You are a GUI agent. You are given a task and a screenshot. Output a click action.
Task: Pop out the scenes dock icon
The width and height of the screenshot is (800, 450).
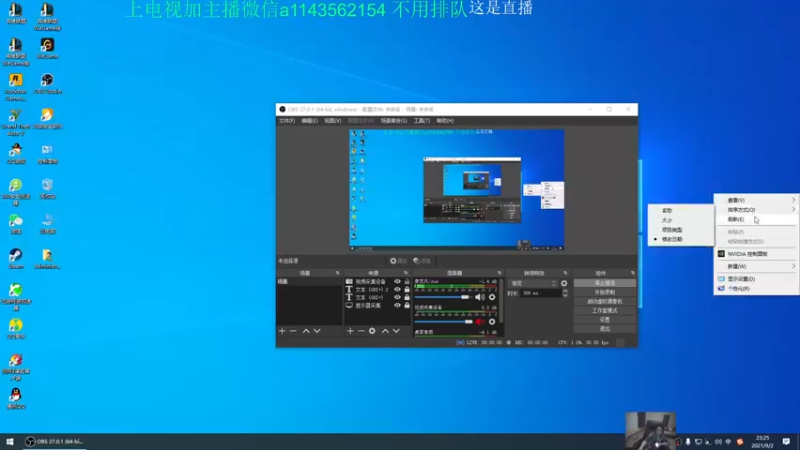(337, 273)
